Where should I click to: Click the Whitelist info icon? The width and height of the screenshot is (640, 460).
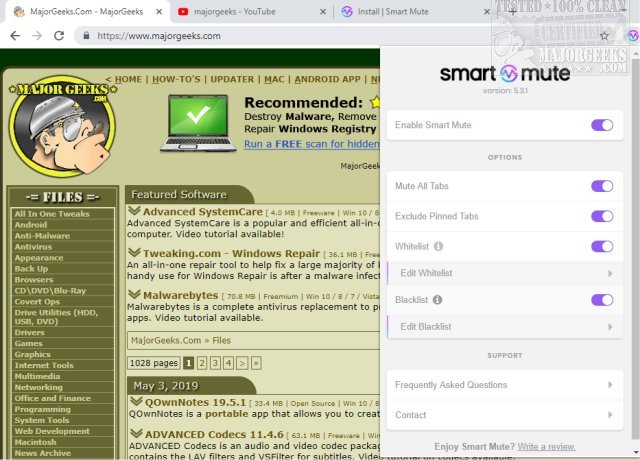438,247
